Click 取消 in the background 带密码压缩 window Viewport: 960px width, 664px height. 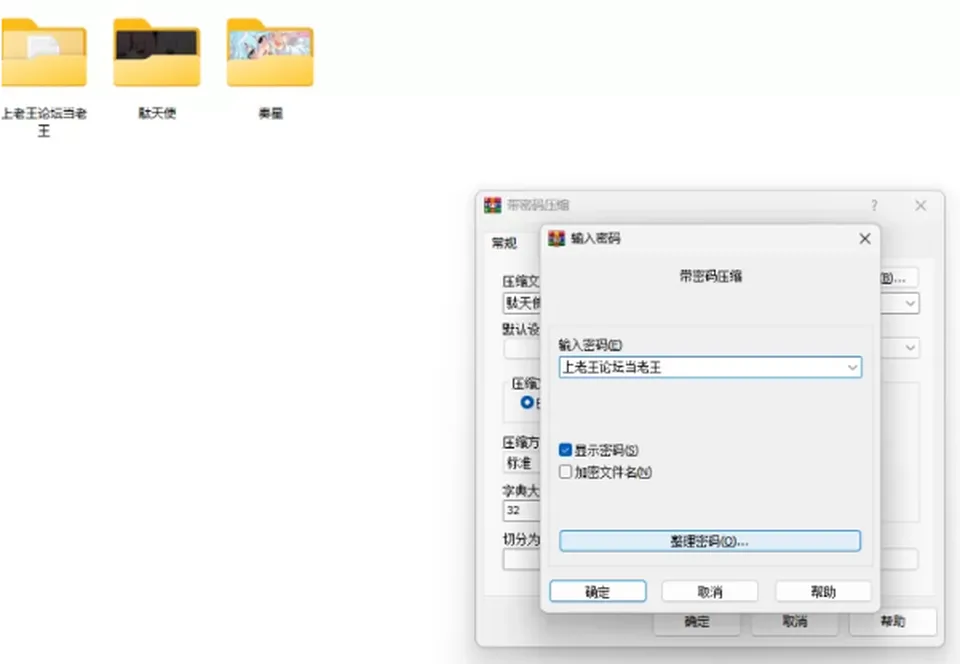pos(795,622)
